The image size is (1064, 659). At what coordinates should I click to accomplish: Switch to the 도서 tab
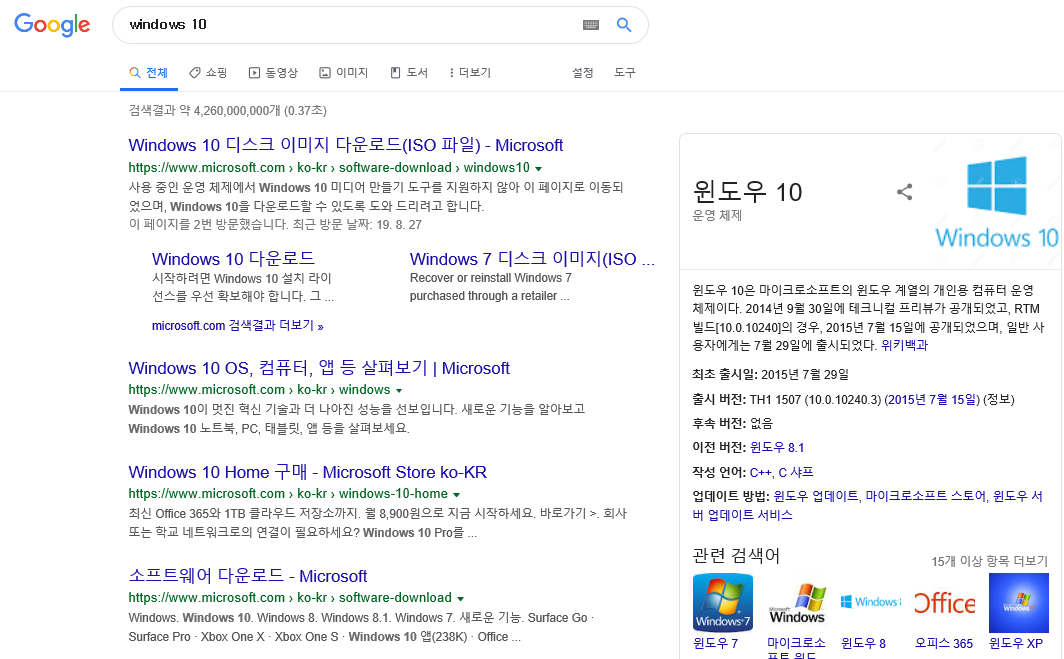point(409,73)
